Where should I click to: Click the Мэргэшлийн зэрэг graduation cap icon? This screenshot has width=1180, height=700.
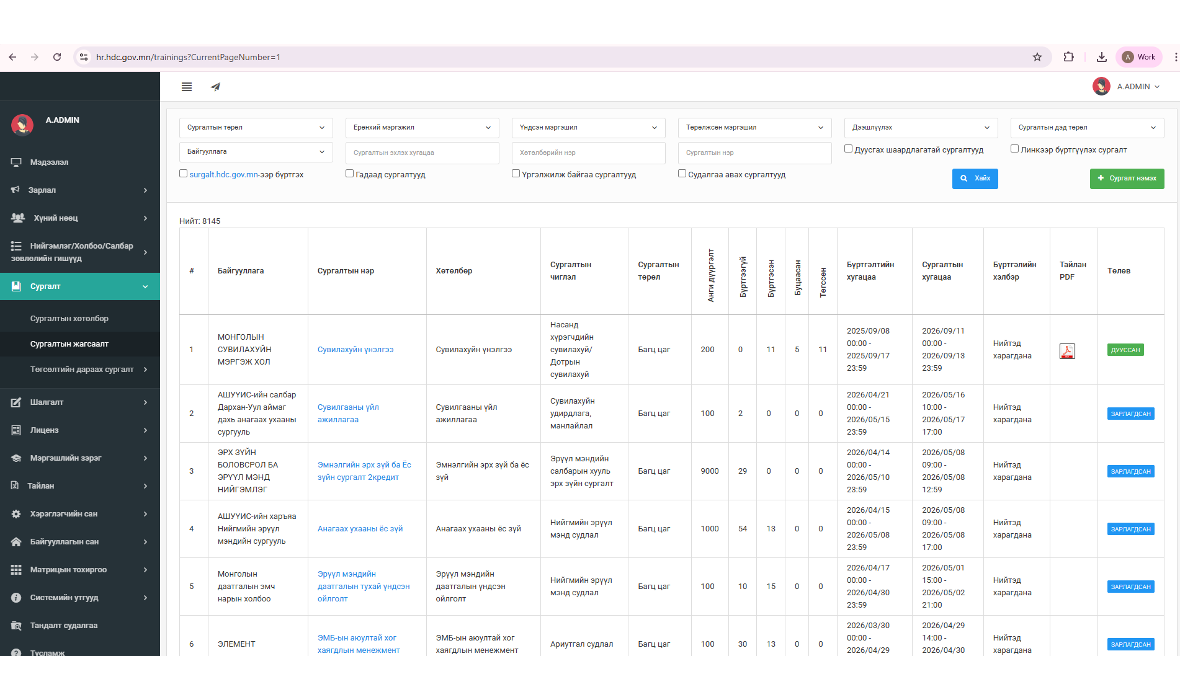[16, 458]
